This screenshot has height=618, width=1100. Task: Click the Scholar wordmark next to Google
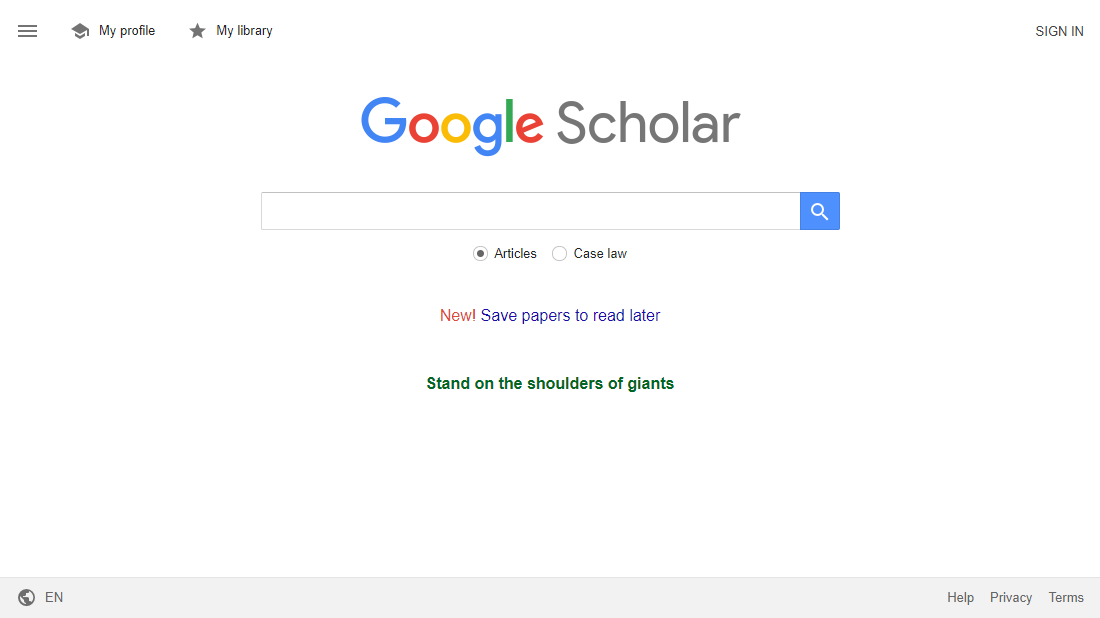[x=647, y=122]
